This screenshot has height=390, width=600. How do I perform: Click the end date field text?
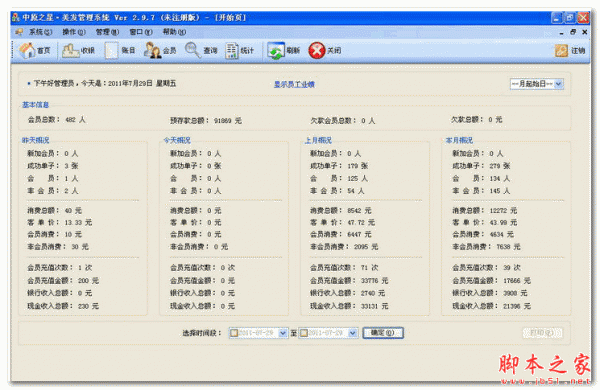[x=326, y=333]
